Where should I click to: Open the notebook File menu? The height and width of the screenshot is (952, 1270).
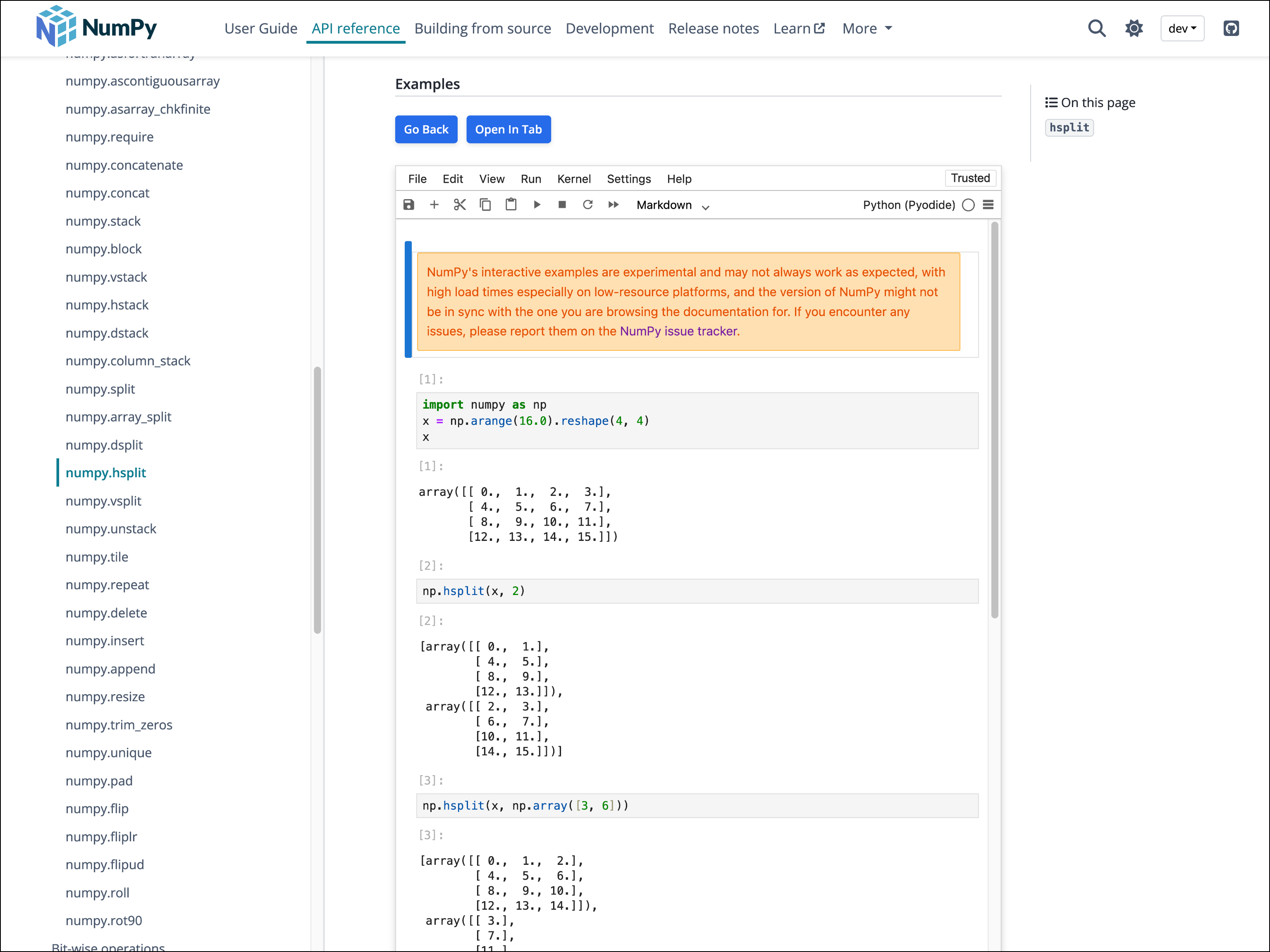[418, 179]
